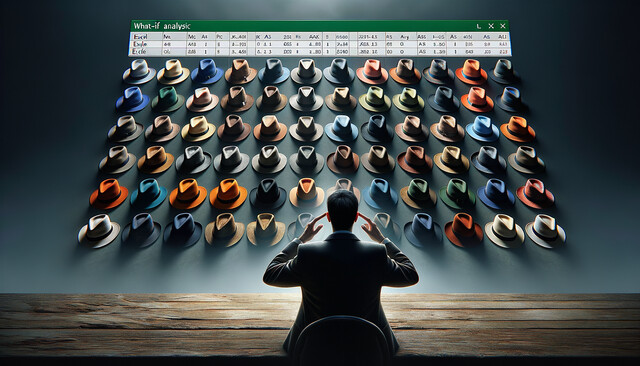
Task: Click the silhouetted man's head
Action: 342,210
